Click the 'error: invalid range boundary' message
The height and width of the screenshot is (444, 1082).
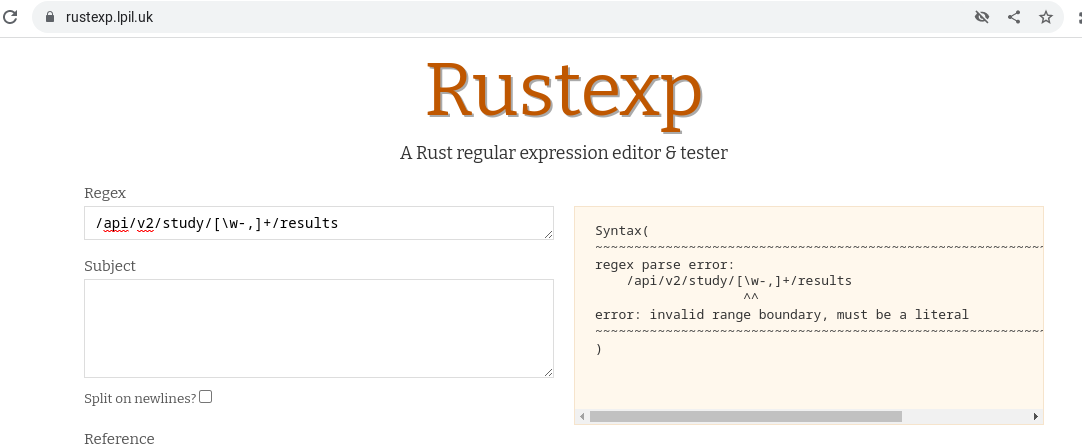pos(782,315)
